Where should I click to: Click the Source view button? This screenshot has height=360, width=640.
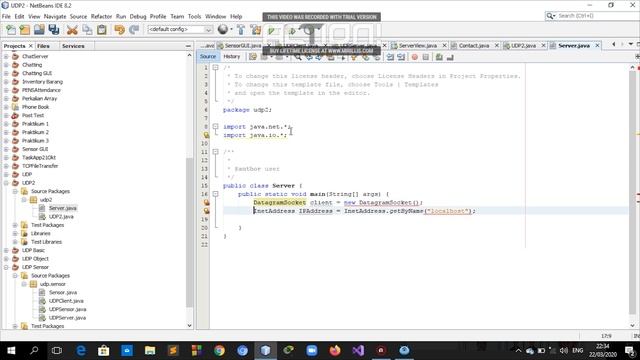coord(208,57)
